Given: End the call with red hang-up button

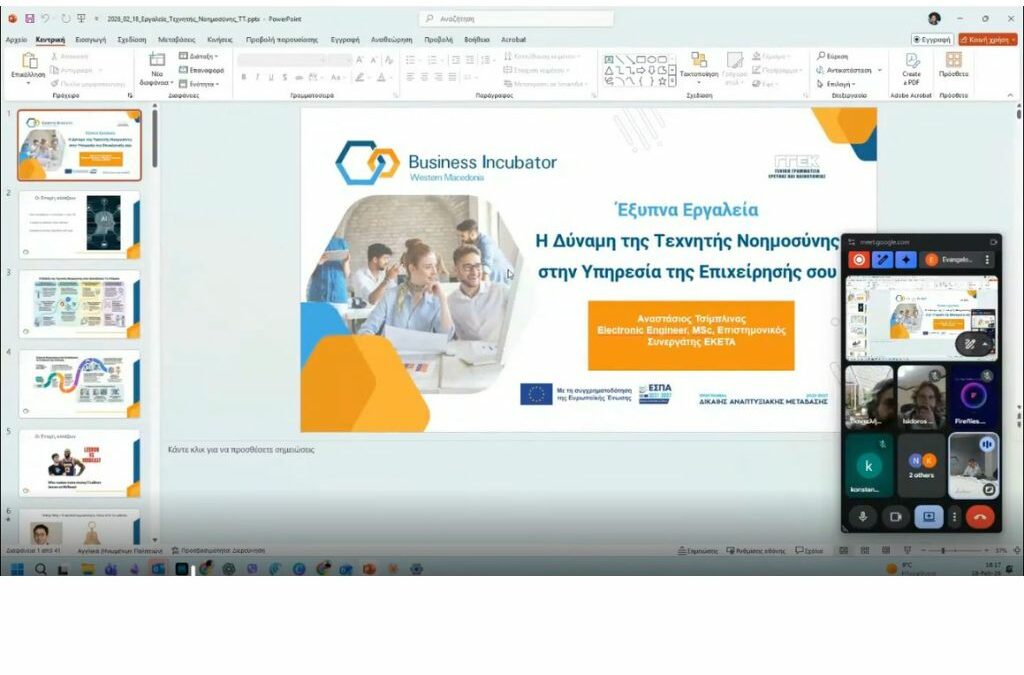Looking at the screenshot, I should (979, 517).
